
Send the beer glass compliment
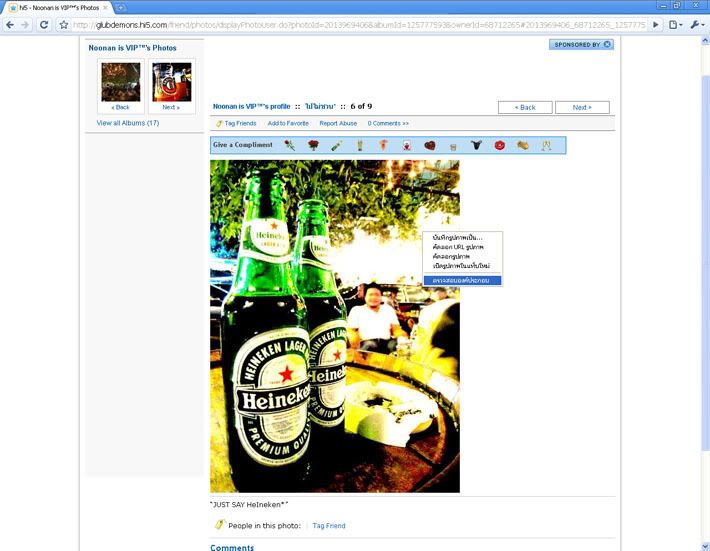pos(360,145)
